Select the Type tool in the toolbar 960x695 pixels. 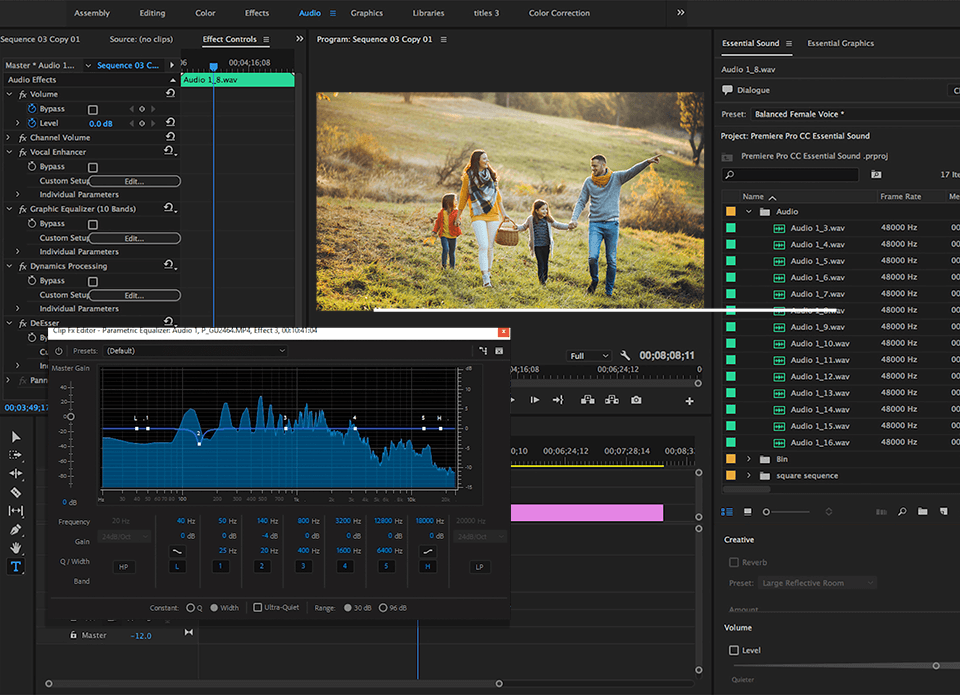(16, 566)
